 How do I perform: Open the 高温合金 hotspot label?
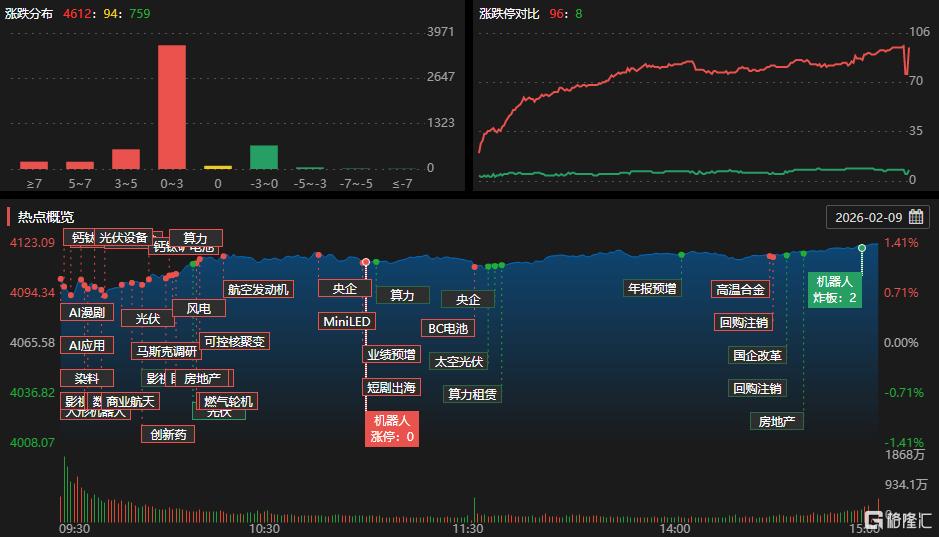[x=741, y=289]
